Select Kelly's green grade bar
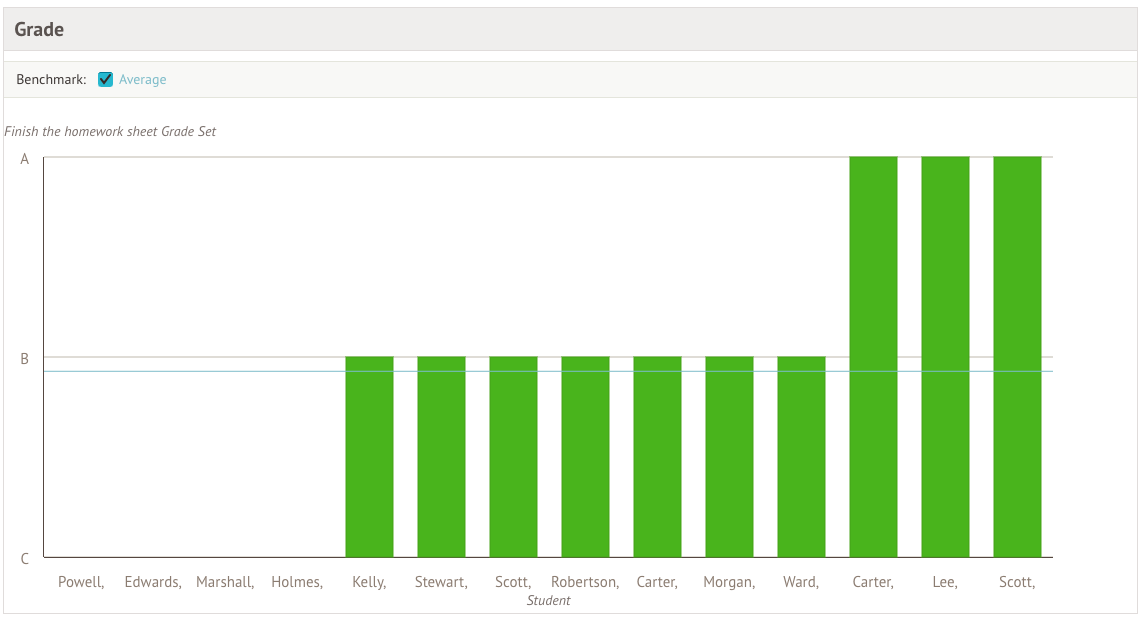The width and height of the screenshot is (1143, 624). point(370,457)
